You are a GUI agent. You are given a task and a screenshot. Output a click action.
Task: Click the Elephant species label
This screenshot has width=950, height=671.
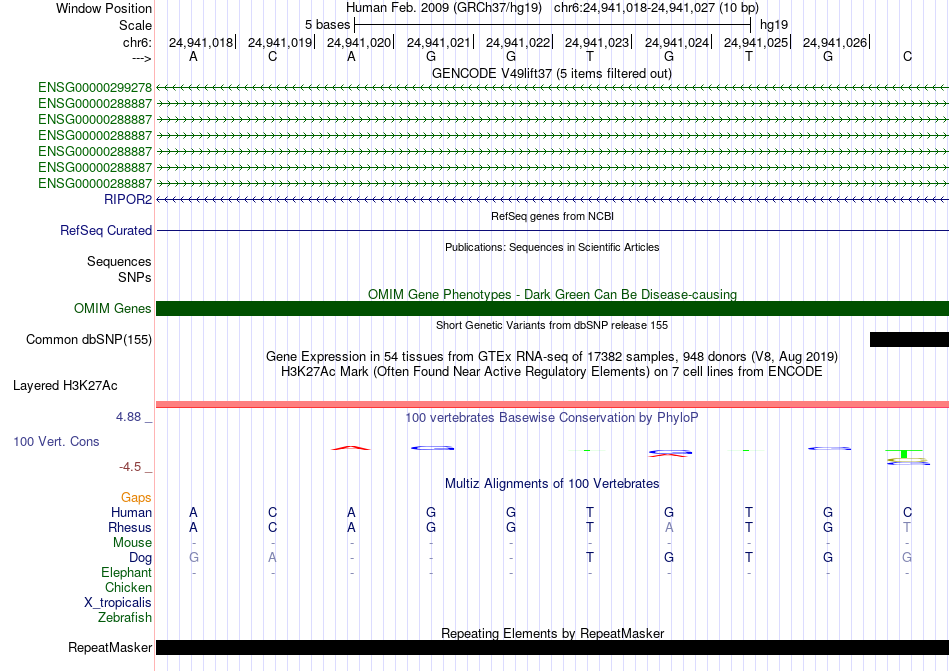click(127, 572)
